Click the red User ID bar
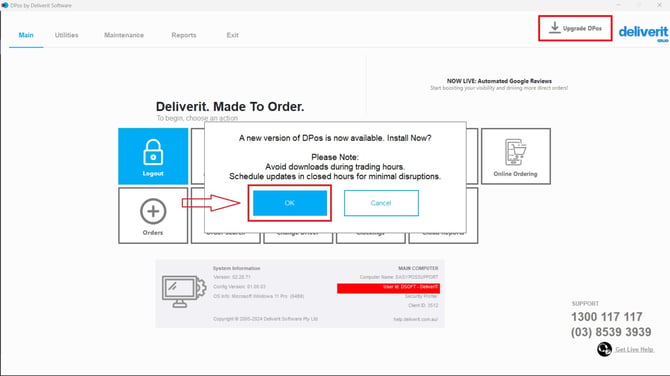This screenshot has width=670, height=376. tap(388, 288)
